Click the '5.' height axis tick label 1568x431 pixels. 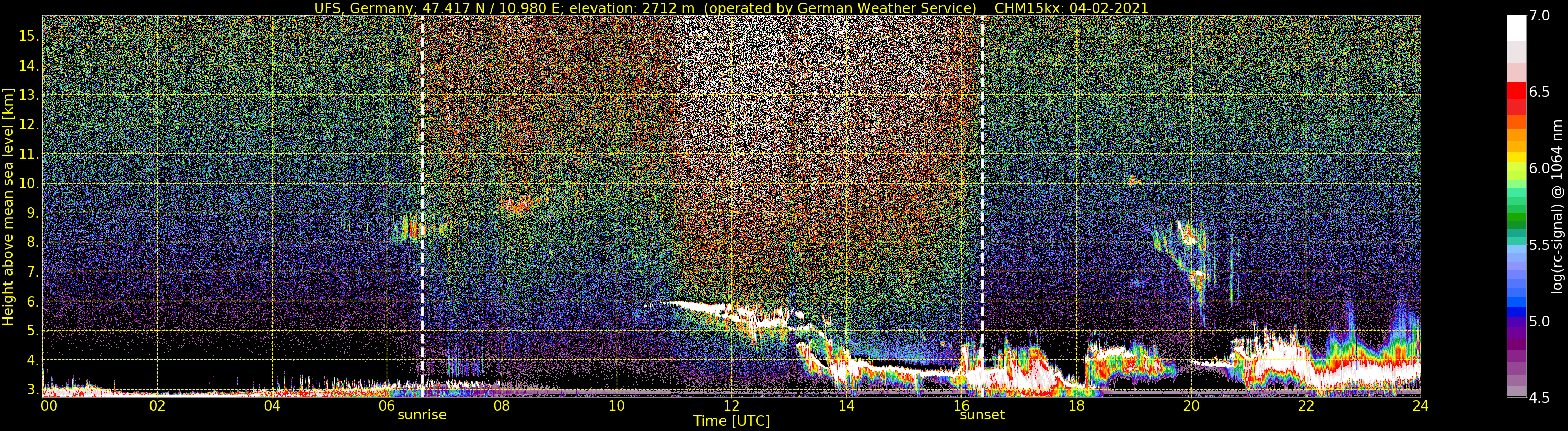[32, 331]
